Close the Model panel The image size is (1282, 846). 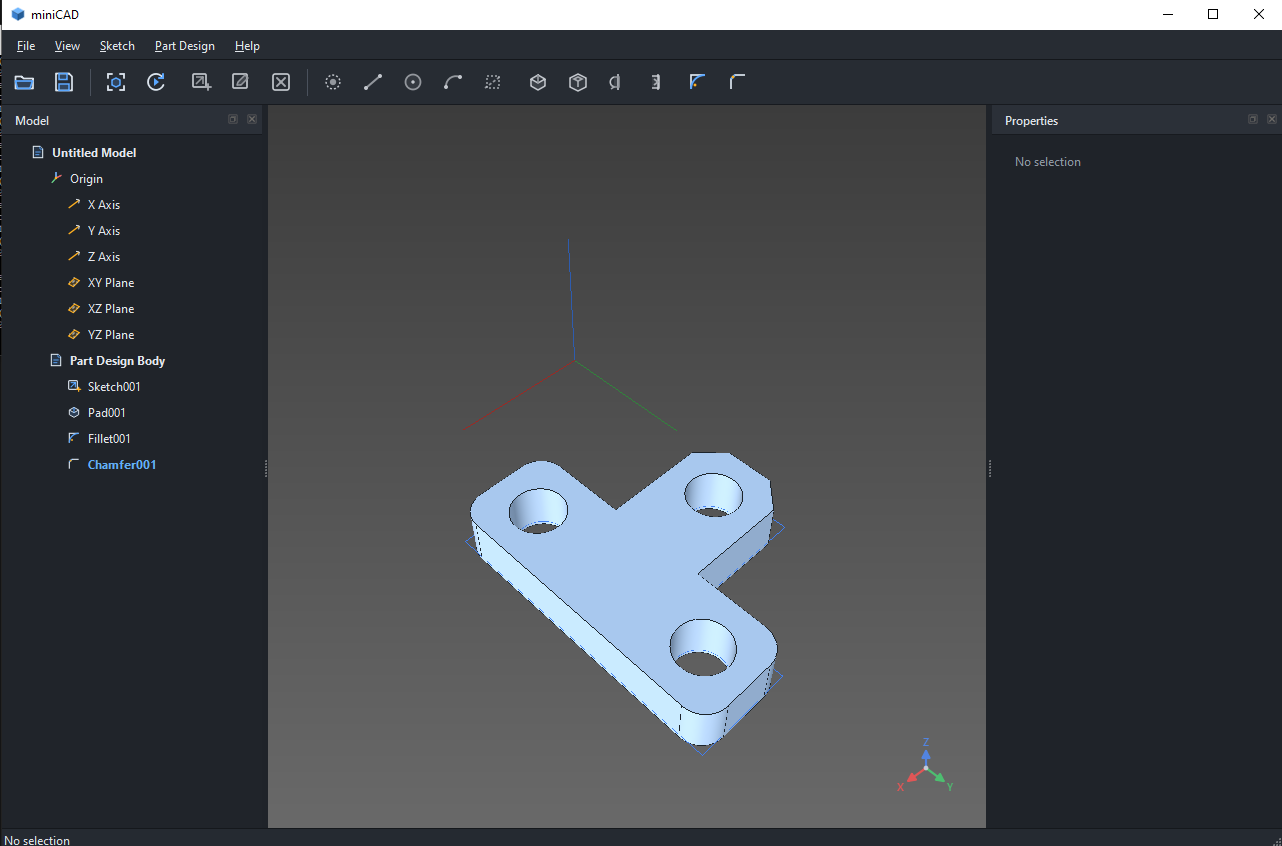click(x=252, y=119)
